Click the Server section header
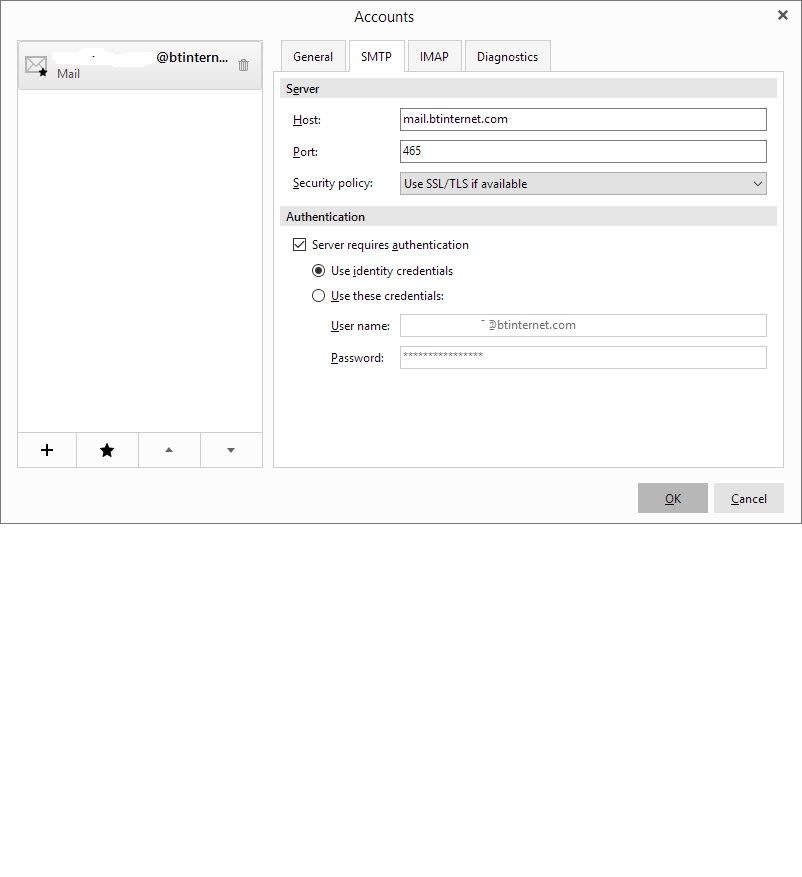 click(528, 89)
